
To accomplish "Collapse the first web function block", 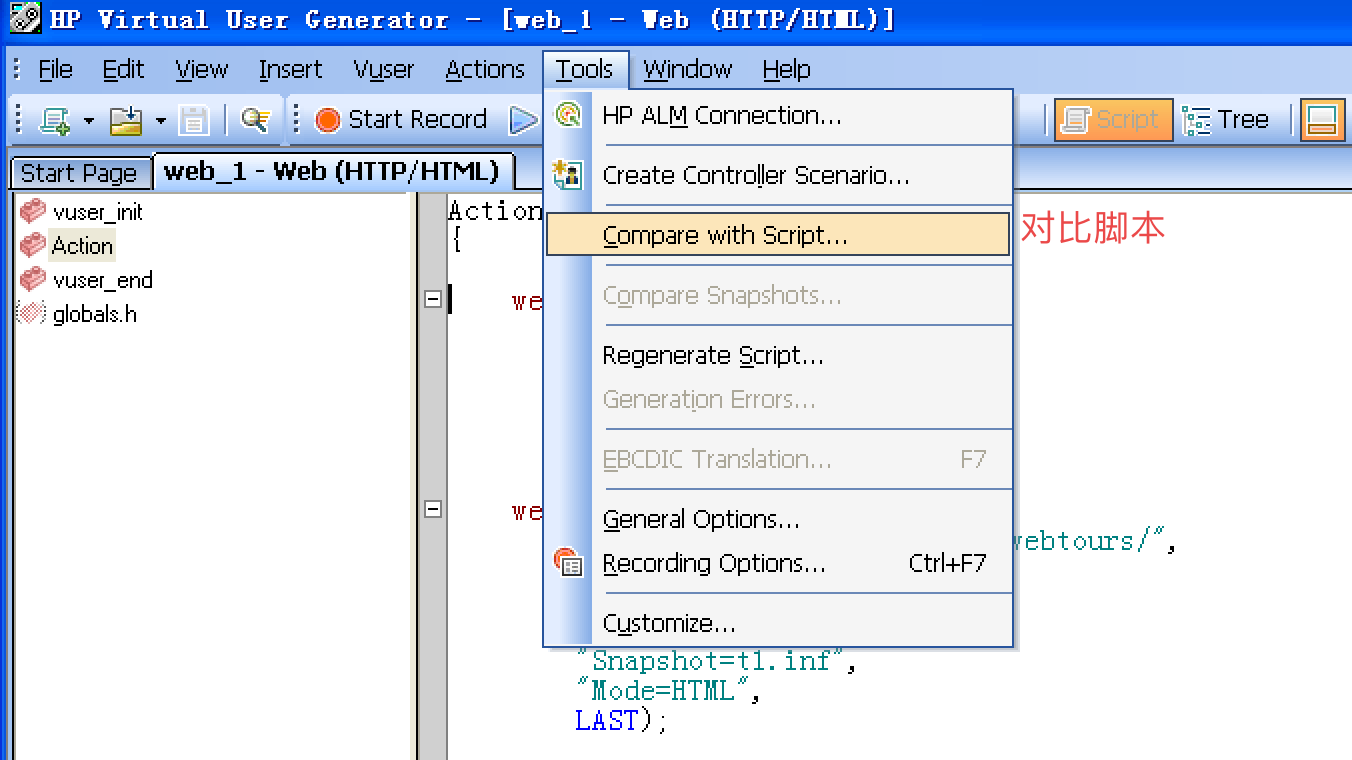I will [433, 299].
